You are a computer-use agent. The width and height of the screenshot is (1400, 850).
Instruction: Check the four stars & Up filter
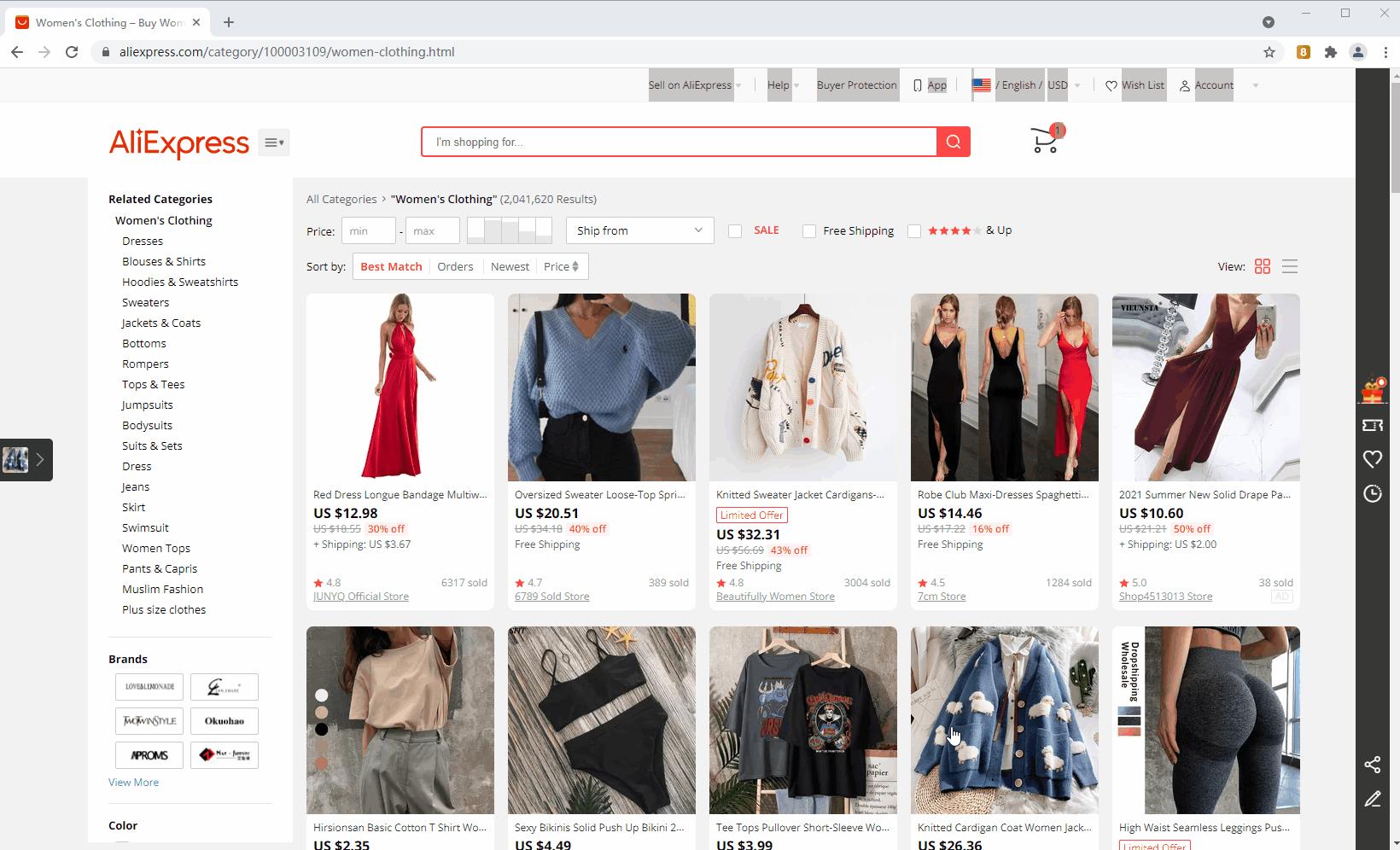pos(914,231)
